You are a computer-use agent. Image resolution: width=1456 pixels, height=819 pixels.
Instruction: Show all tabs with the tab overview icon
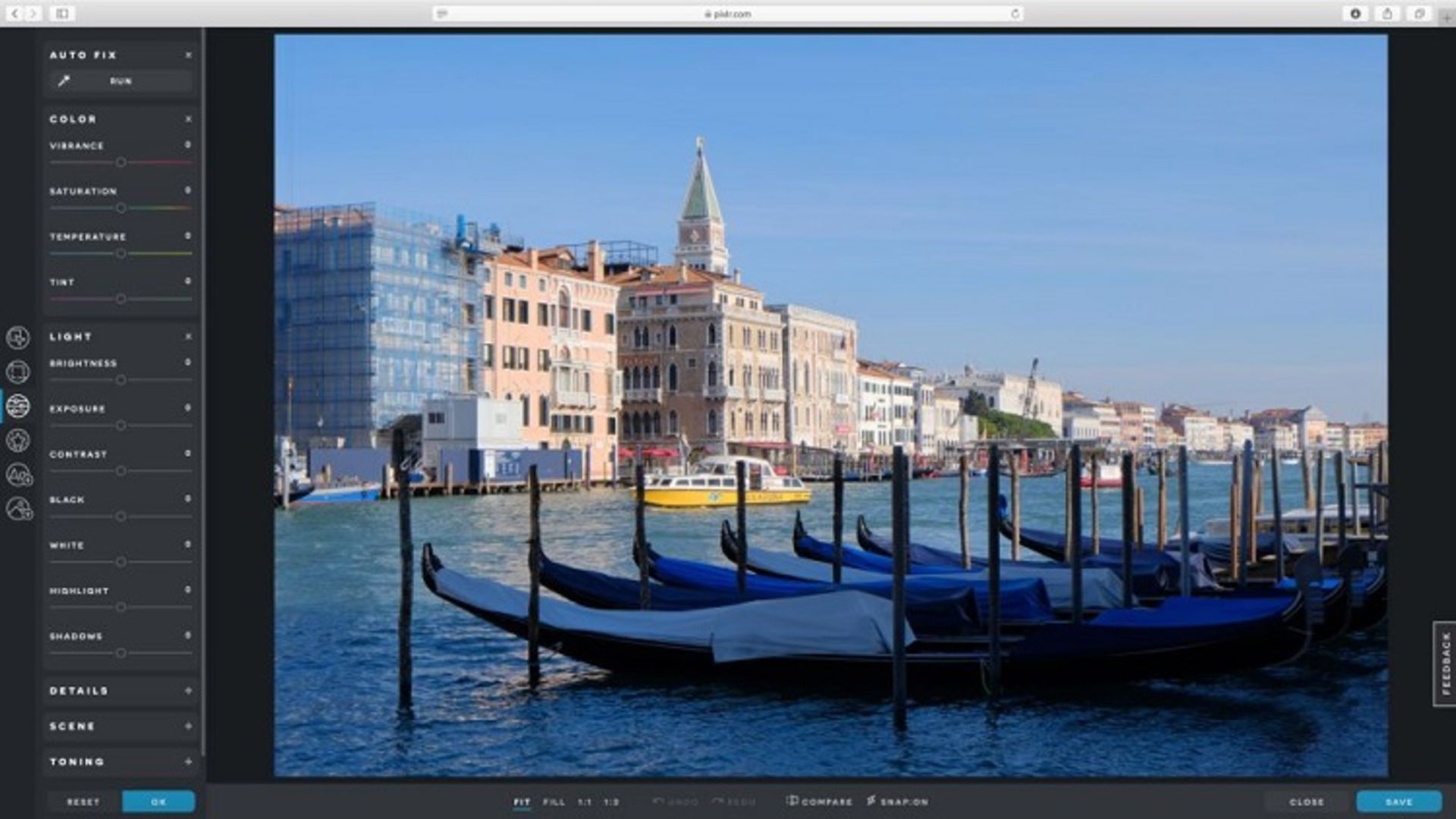1419,14
